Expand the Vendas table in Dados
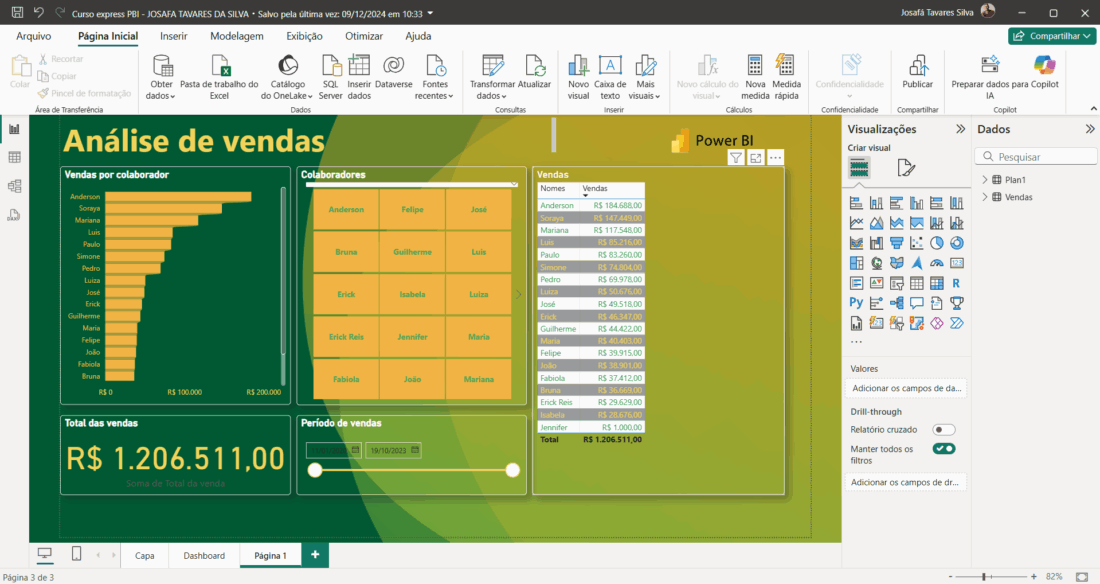The height and width of the screenshot is (584, 1100). pyautogui.click(x=985, y=197)
